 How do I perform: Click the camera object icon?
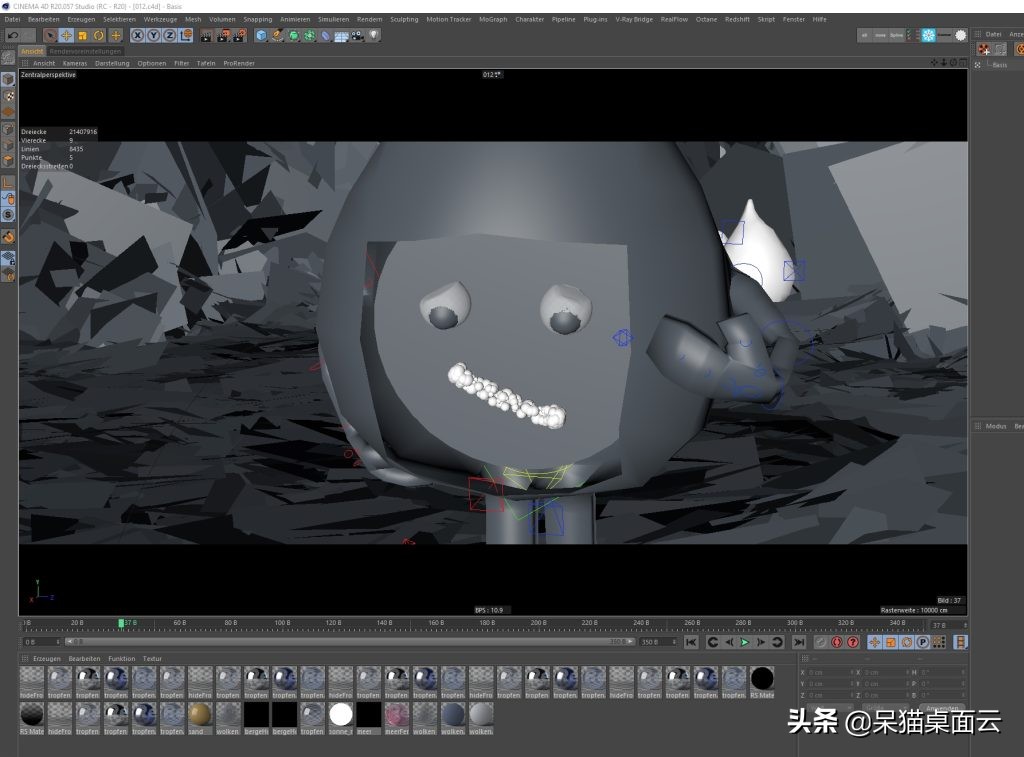tap(357, 35)
